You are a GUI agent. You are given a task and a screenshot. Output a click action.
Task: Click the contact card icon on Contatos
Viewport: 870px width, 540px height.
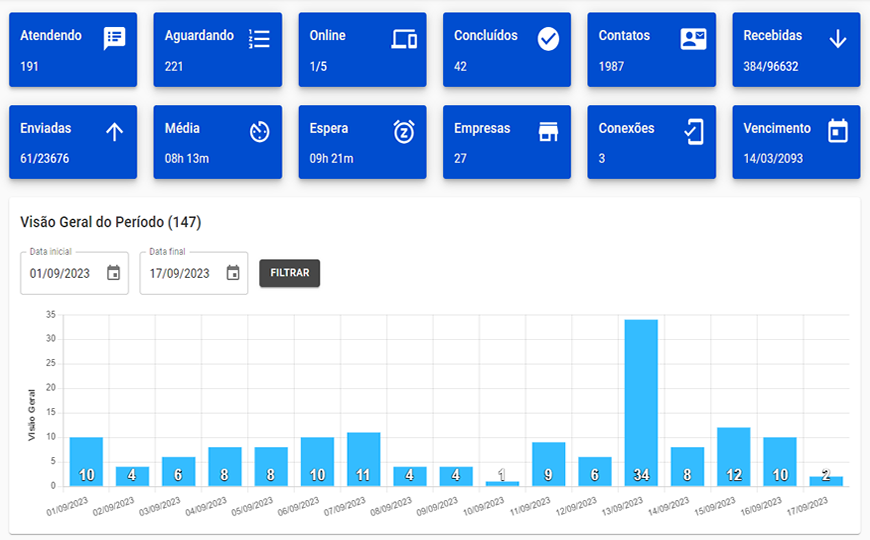[x=693, y=39]
